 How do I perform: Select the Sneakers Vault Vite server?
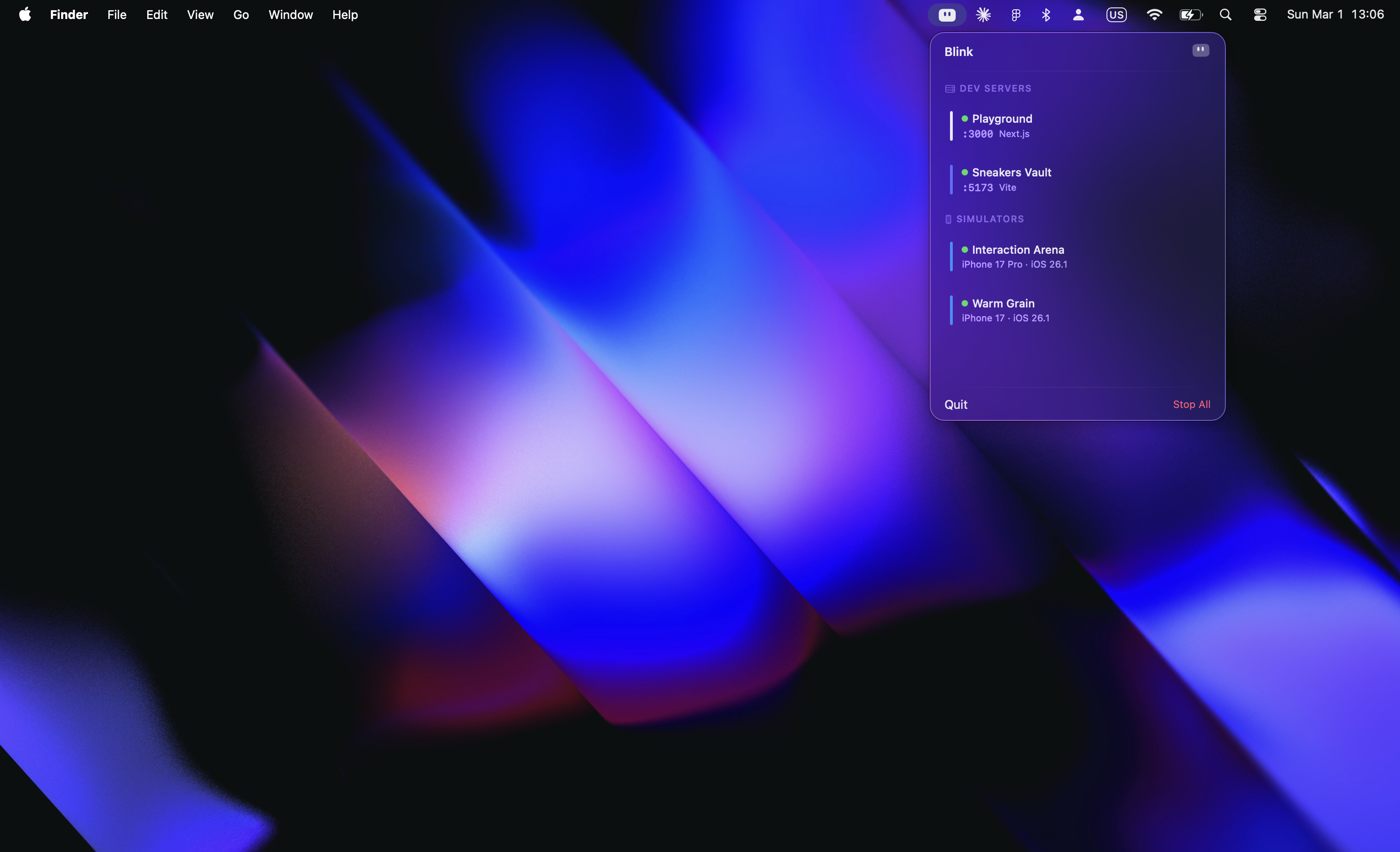click(x=1012, y=179)
